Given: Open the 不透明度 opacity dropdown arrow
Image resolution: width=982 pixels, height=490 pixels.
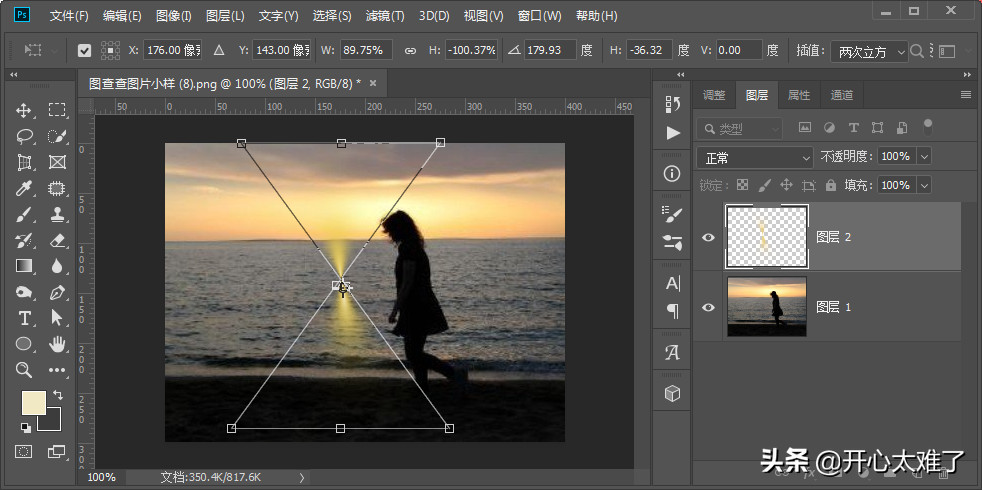Looking at the screenshot, I should 923,157.
